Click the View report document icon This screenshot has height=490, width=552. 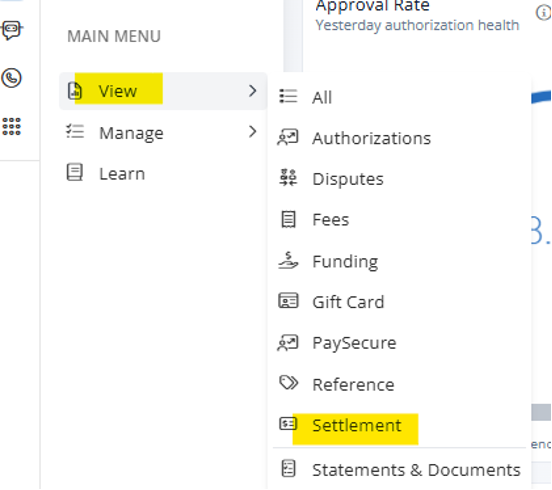(x=74, y=91)
